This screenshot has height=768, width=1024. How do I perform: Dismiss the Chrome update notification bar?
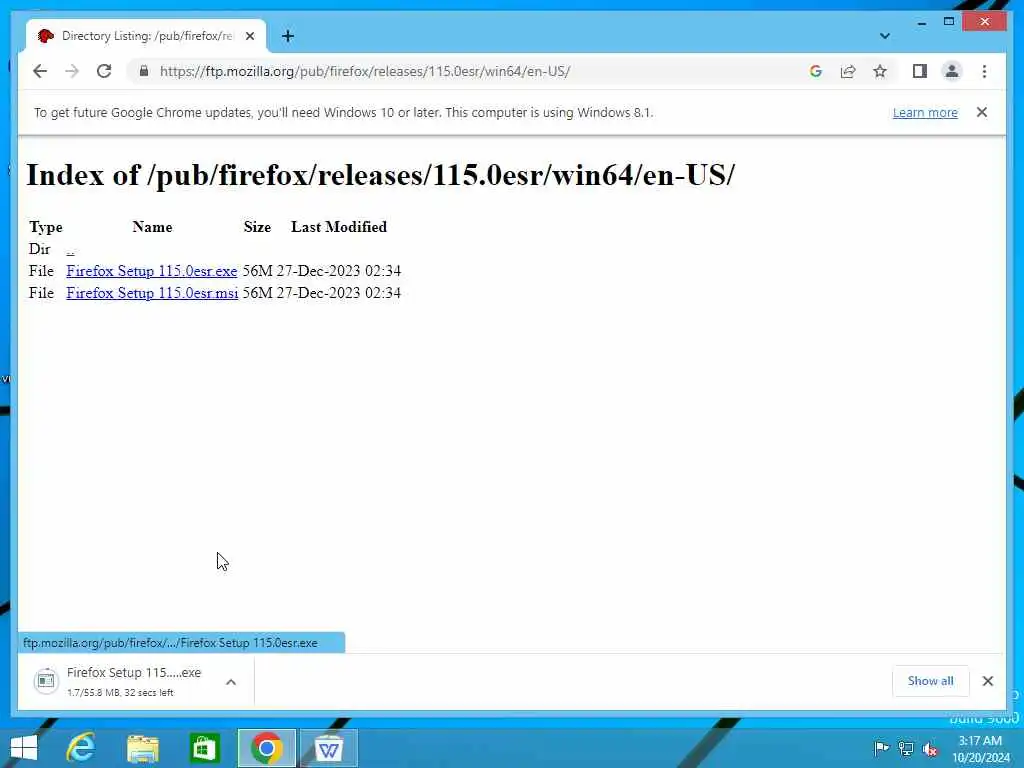(982, 112)
